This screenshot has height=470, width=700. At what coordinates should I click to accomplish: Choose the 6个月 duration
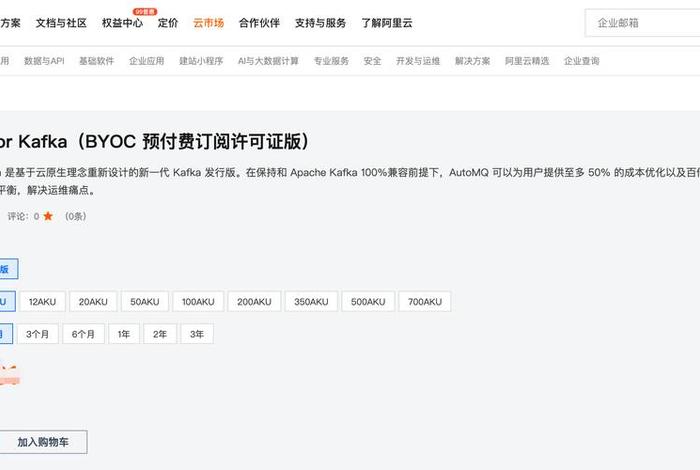[83, 334]
